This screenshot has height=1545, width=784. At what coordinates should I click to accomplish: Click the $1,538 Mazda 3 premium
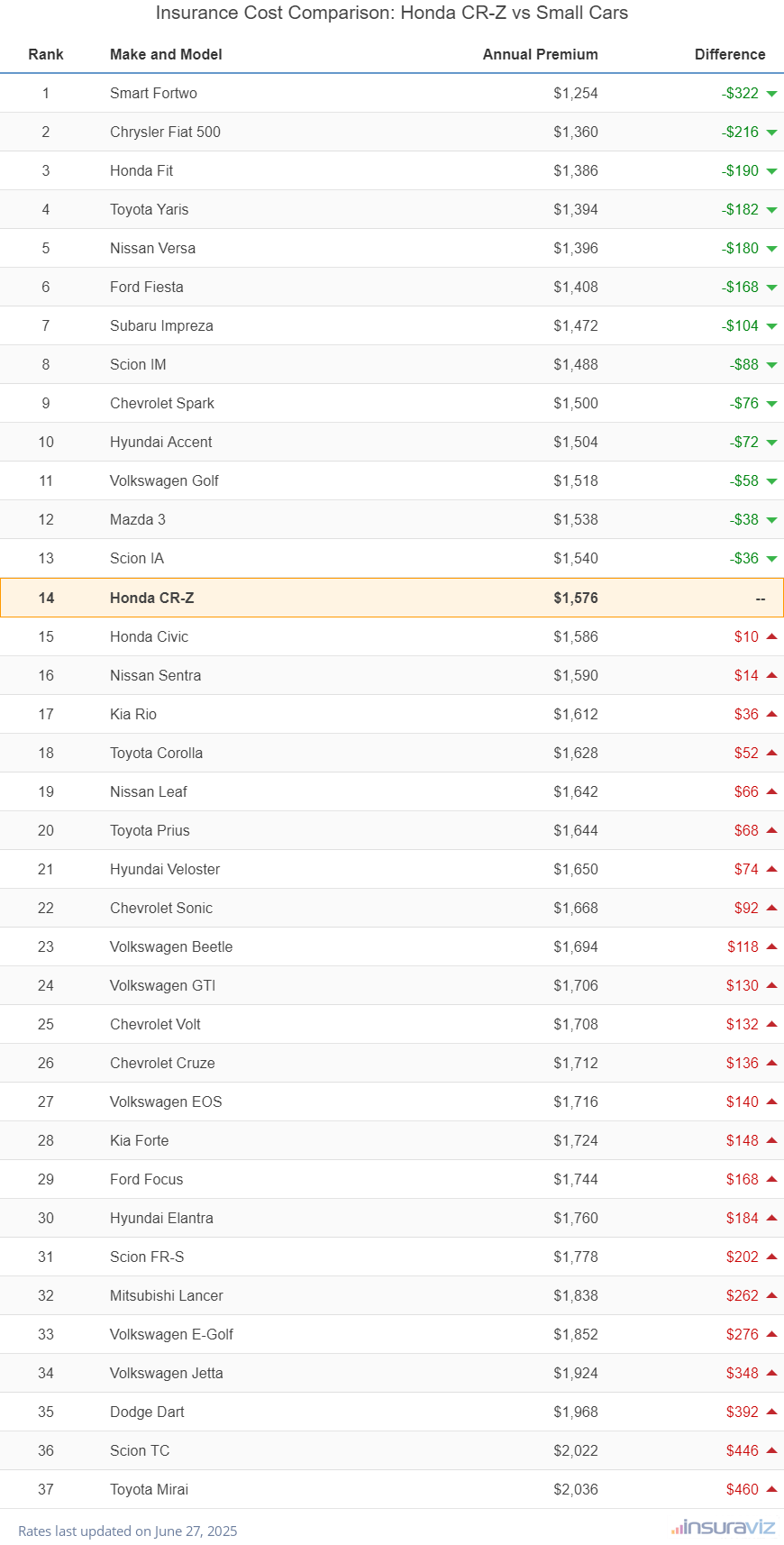[576, 519]
